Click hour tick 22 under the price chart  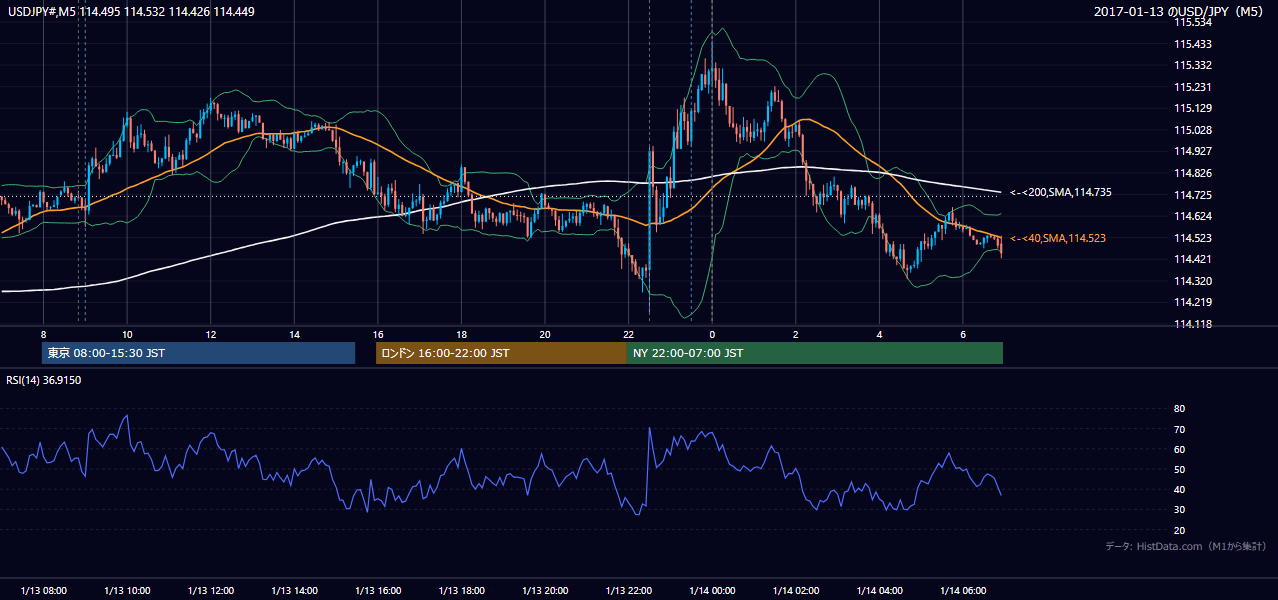[628, 334]
